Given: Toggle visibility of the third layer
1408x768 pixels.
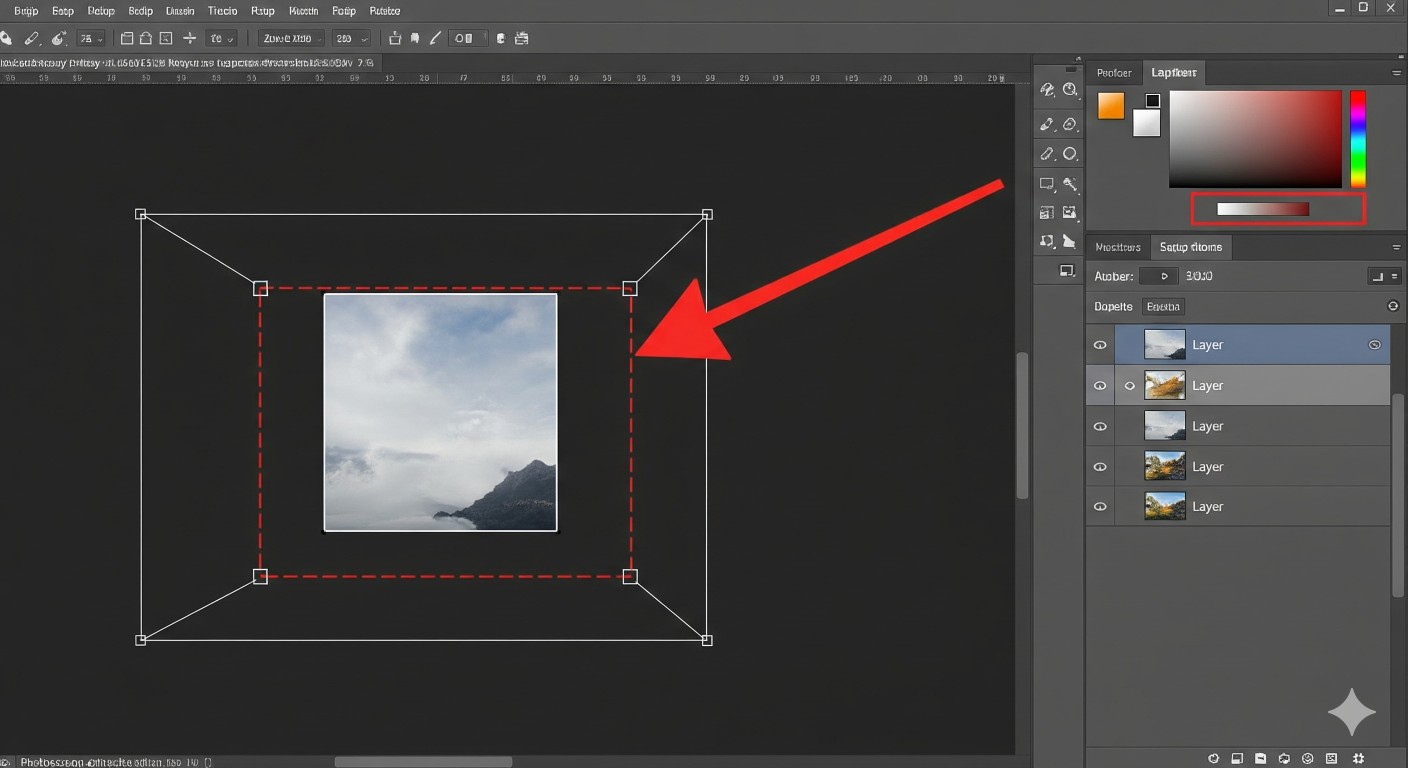Looking at the screenshot, I should 1100,426.
